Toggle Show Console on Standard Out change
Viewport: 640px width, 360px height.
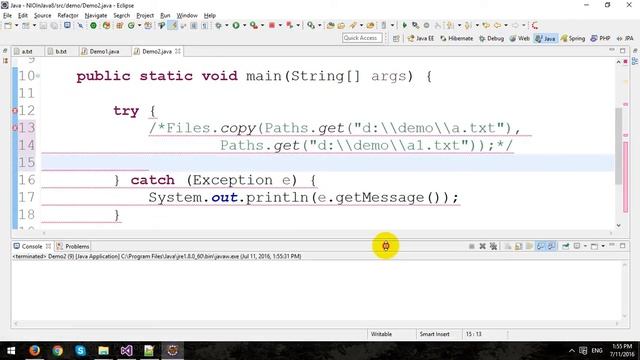(x=540, y=246)
